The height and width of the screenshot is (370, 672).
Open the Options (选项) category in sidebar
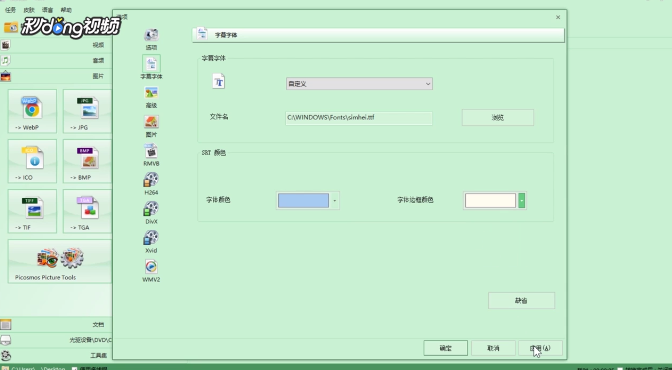151,39
